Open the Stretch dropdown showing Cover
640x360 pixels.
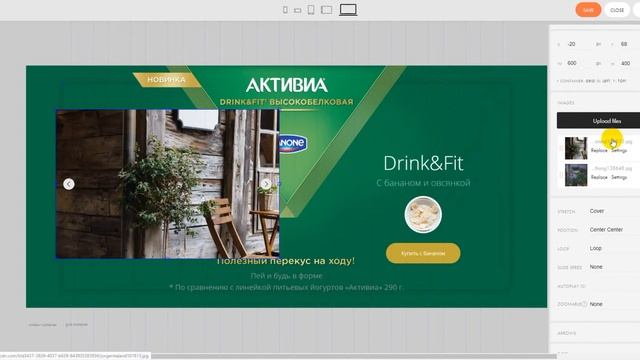pyautogui.click(x=614, y=211)
